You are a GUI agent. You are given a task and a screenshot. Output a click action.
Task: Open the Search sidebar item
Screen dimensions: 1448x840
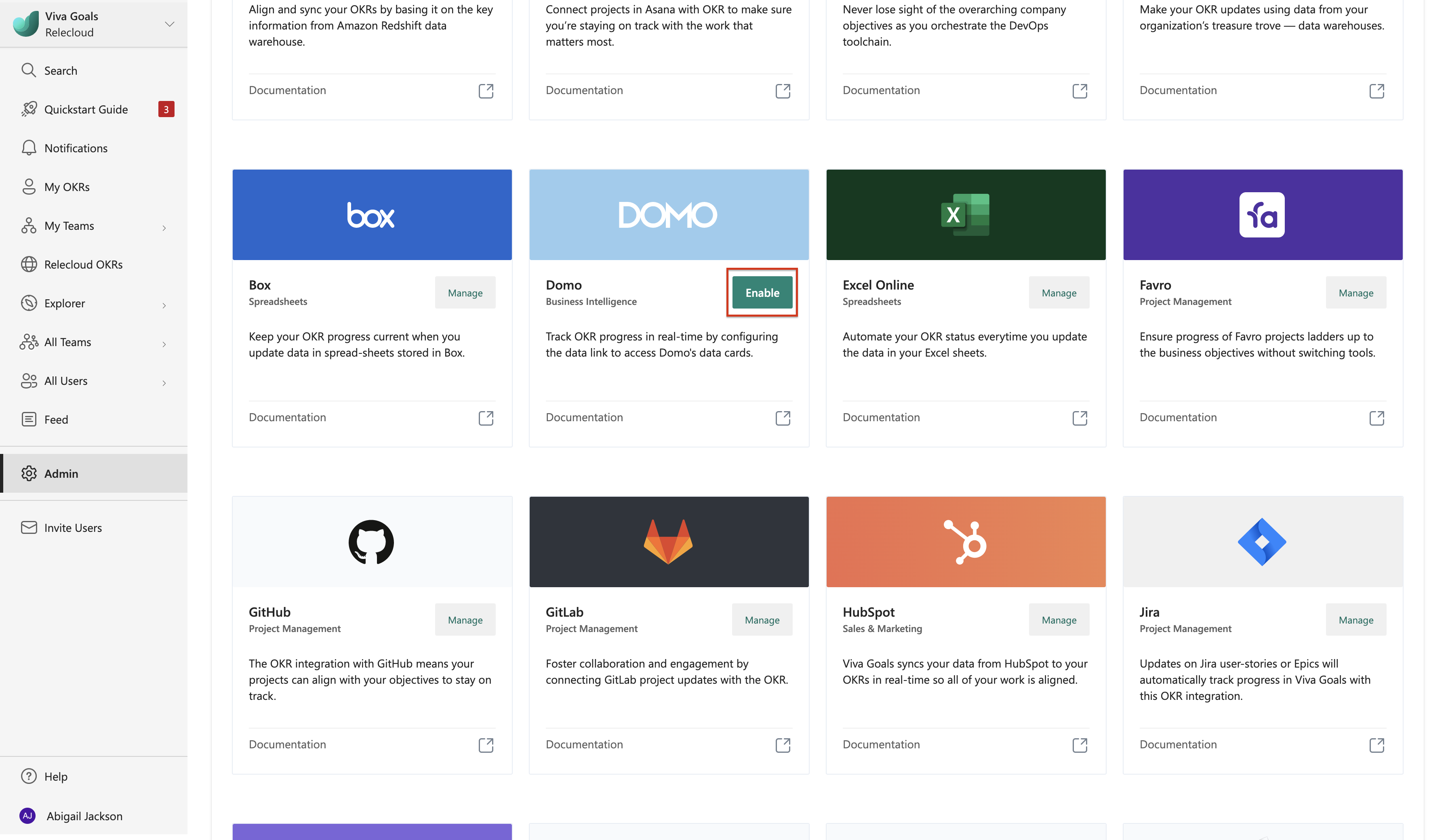(x=94, y=70)
